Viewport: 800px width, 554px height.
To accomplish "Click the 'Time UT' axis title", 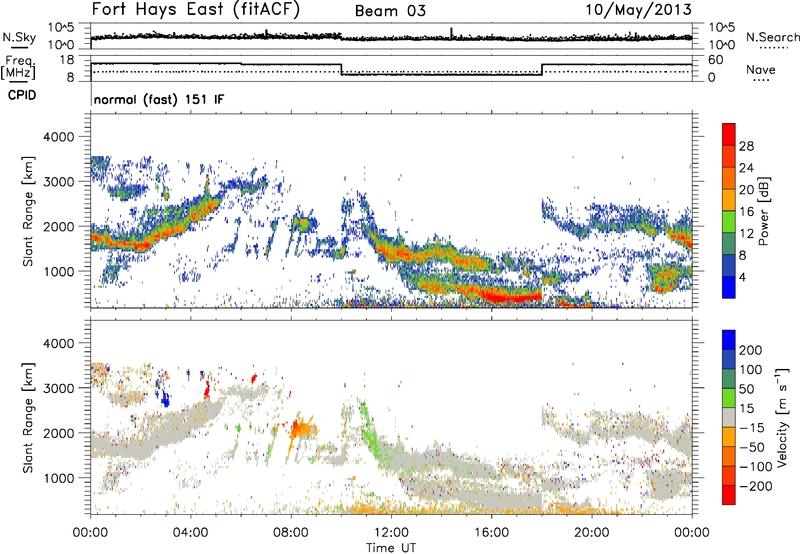I will point(391,547).
